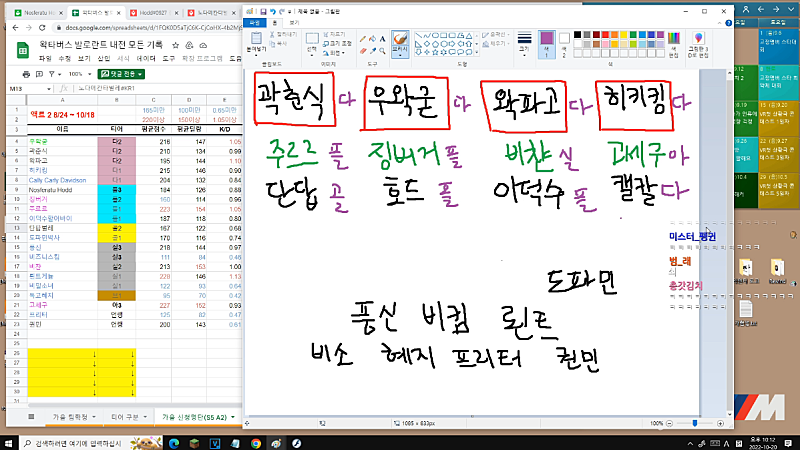The height and width of the screenshot is (450, 800).
Task: Click the Windows taskbar search box
Action: tap(75, 442)
